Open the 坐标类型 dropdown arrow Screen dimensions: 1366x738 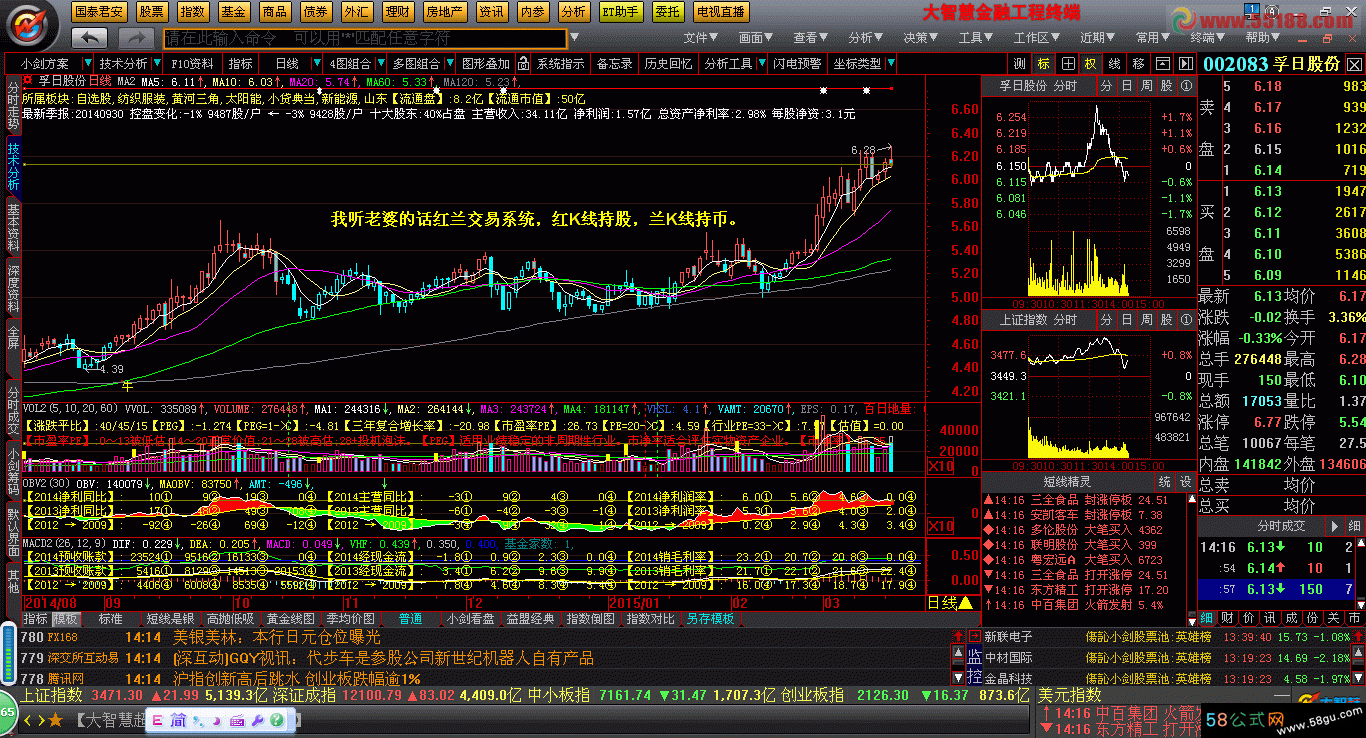tap(890, 64)
